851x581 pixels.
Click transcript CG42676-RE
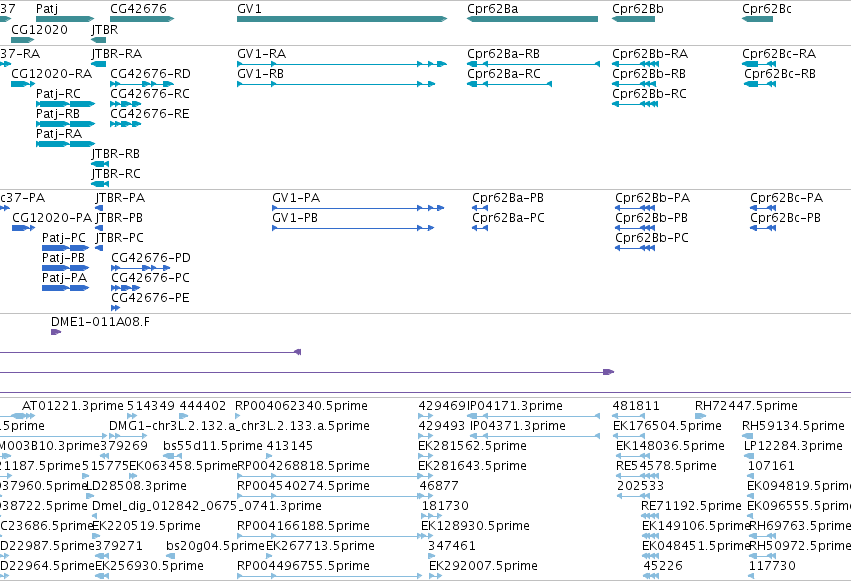(125, 124)
